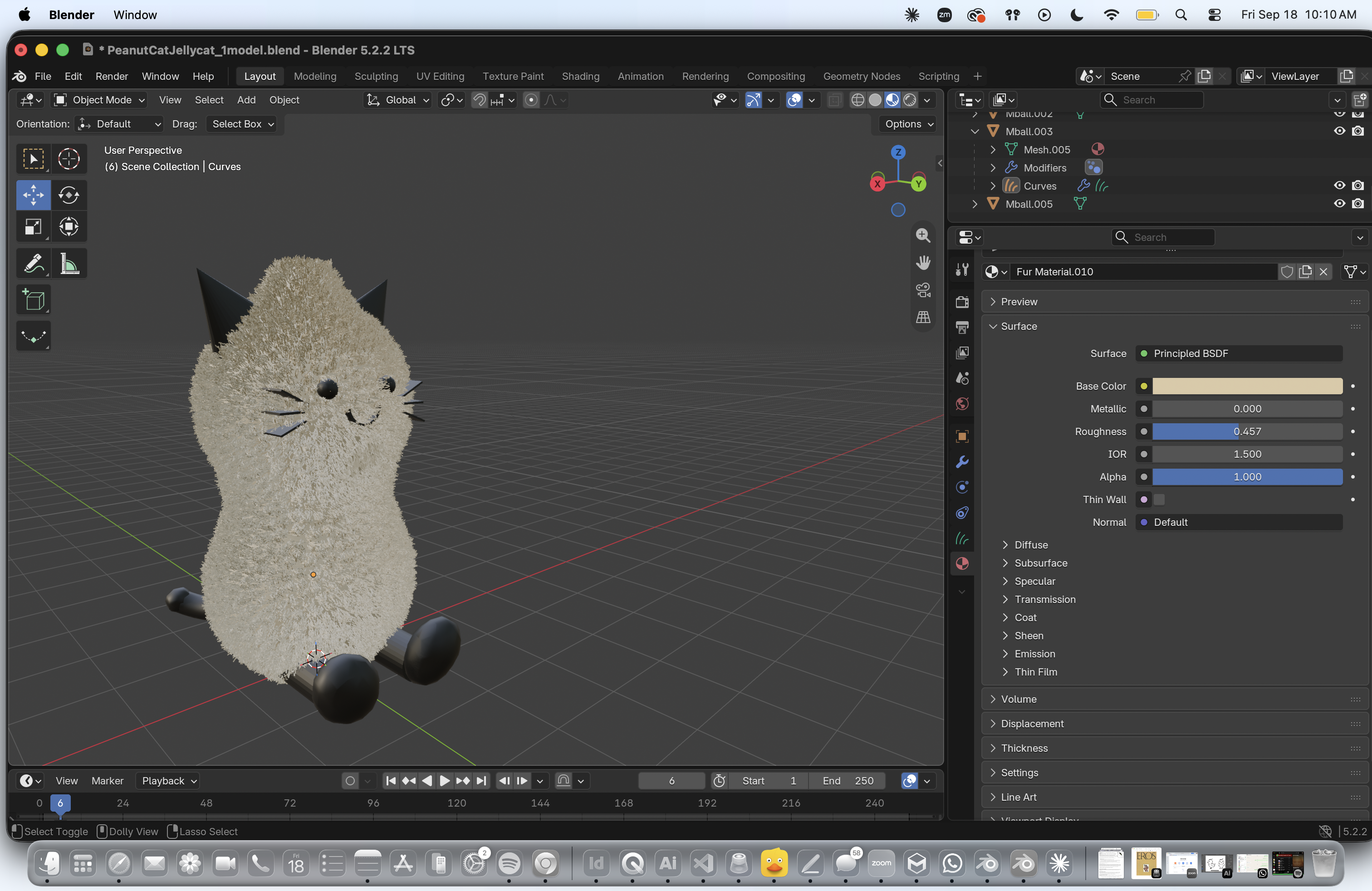The height and width of the screenshot is (891, 1372).
Task: Click the Z axis on navigation gizmo
Action: [x=897, y=152]
